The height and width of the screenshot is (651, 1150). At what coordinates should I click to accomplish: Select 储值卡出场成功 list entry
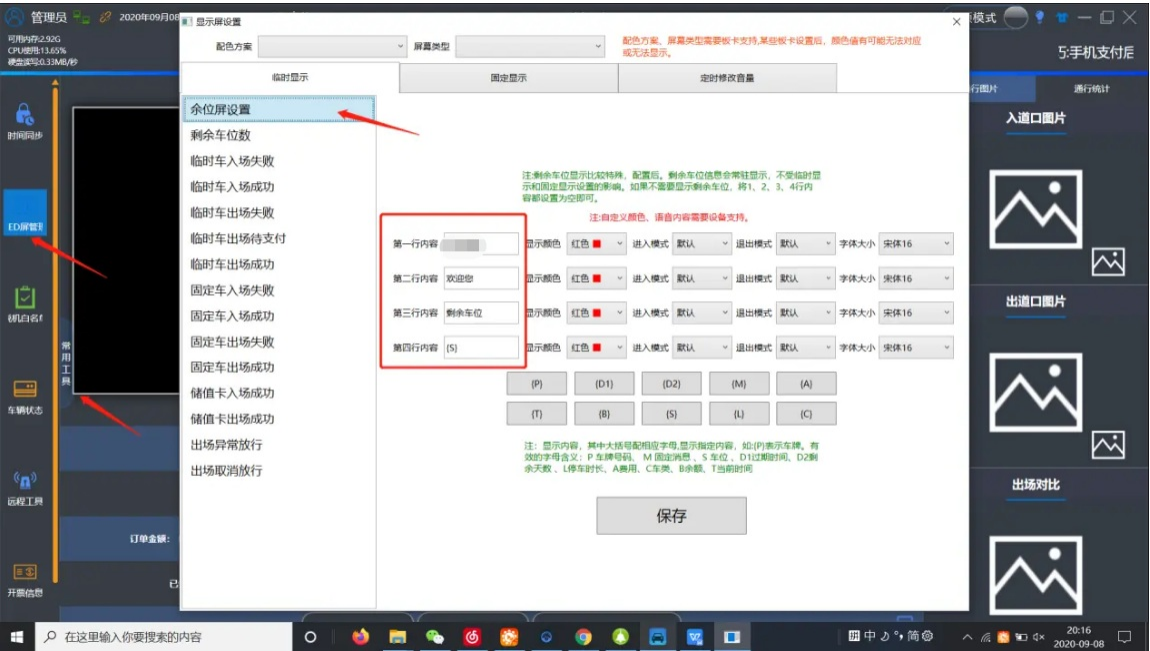click(x=278, y=419)
